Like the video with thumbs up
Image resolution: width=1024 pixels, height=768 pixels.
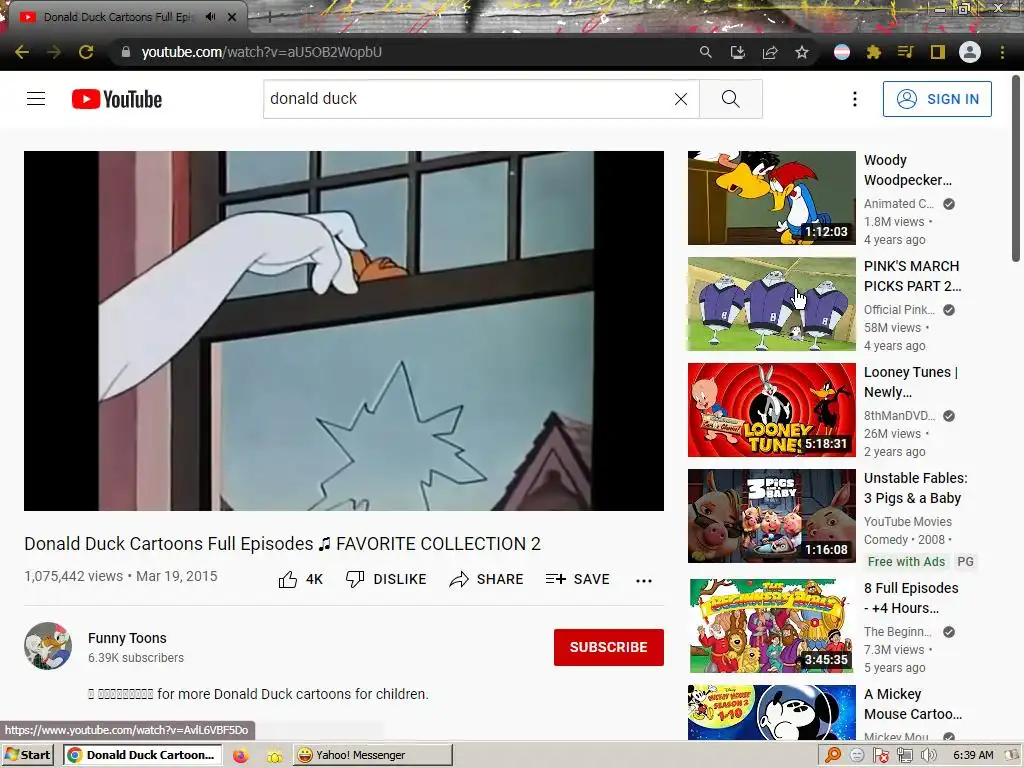pyautogui.click(x=300, y=579)
